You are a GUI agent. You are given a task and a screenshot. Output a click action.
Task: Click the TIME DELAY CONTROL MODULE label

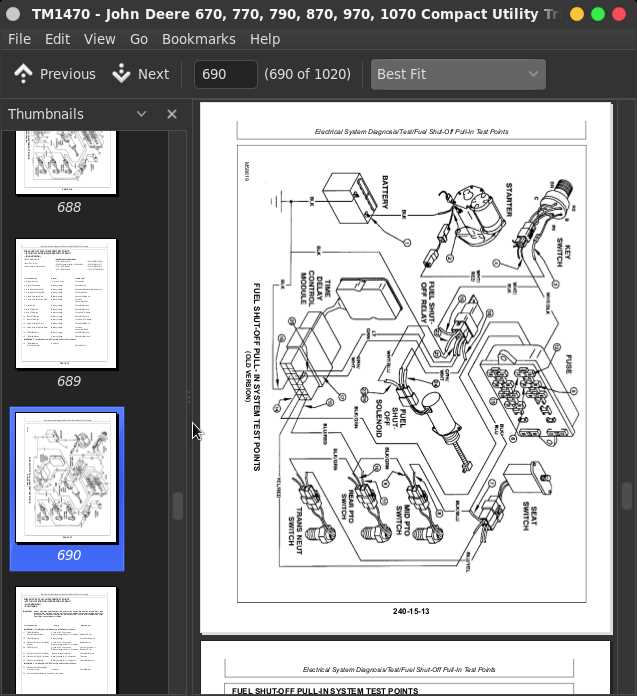point(316,287)
